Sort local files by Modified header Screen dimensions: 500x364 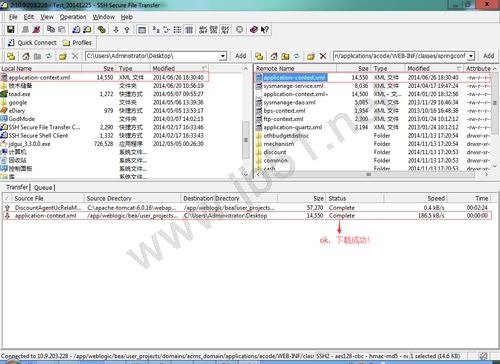pyautogui.click(x=179, y=68)
